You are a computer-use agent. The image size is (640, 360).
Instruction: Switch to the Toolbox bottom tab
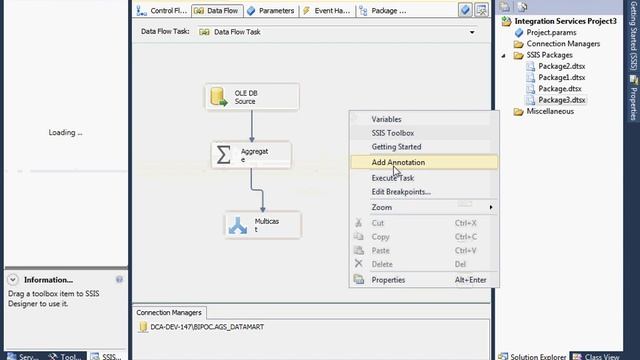pyautogui.click(x=65, y=356)
